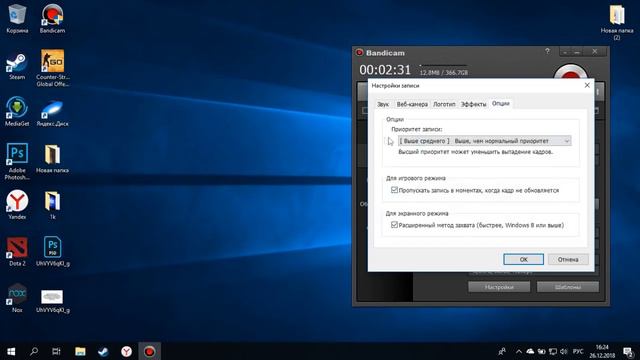Select the Новая папка folder beside Photoshop
The width and height of the screenshot is (640, 360).
[52, 158]
